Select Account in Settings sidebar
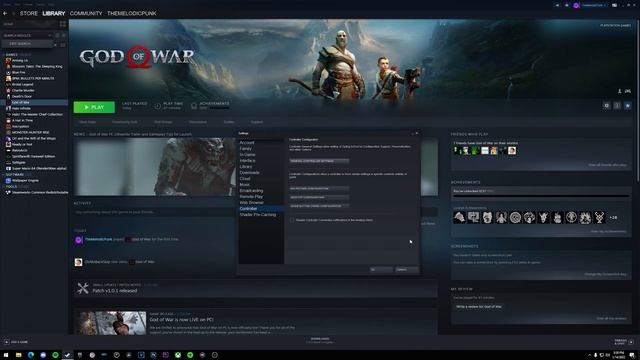640x360 pixels. (247, 143)
